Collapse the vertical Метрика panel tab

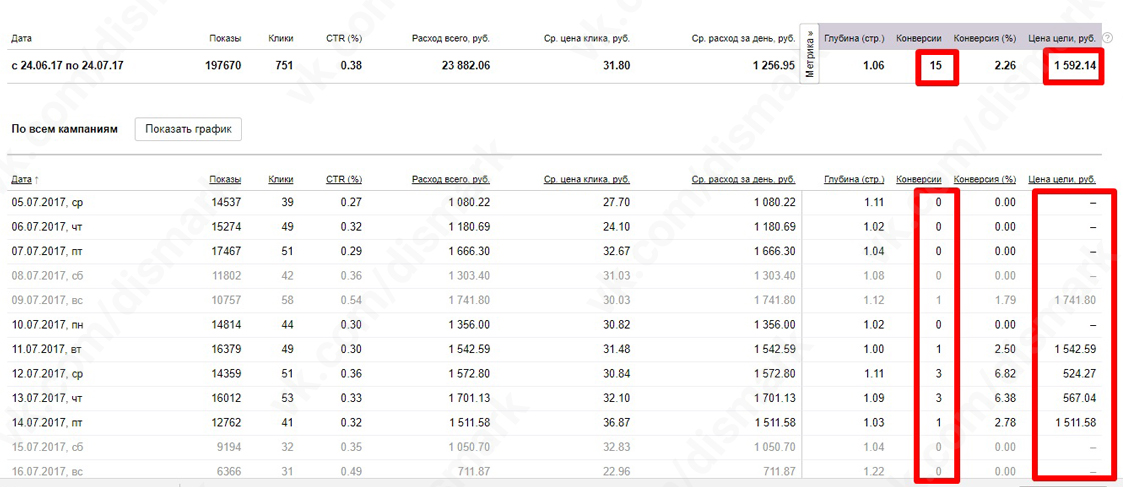pos(810,53)
